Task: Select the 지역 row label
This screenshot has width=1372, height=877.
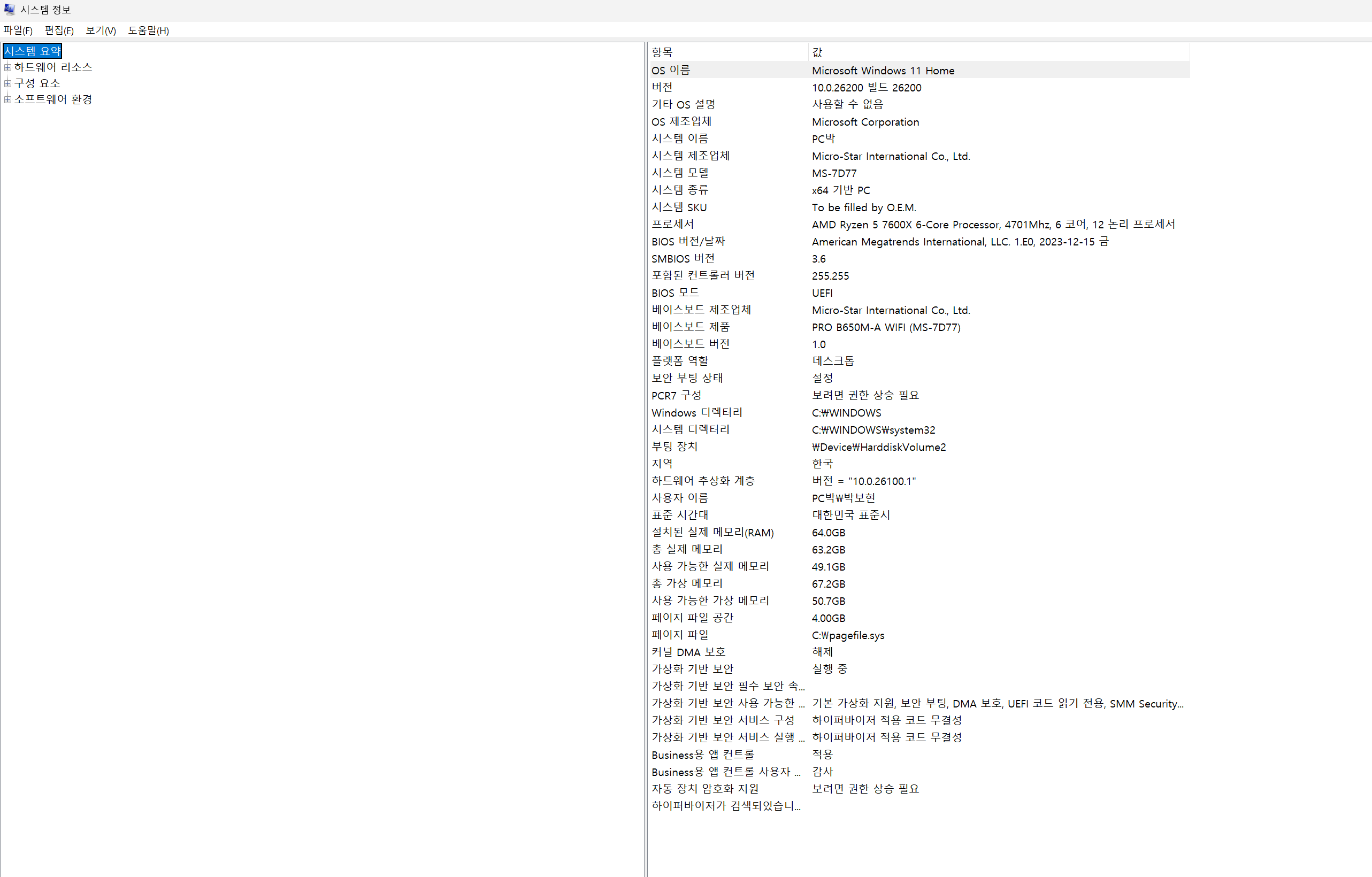Action: click(x=662, y=464)
